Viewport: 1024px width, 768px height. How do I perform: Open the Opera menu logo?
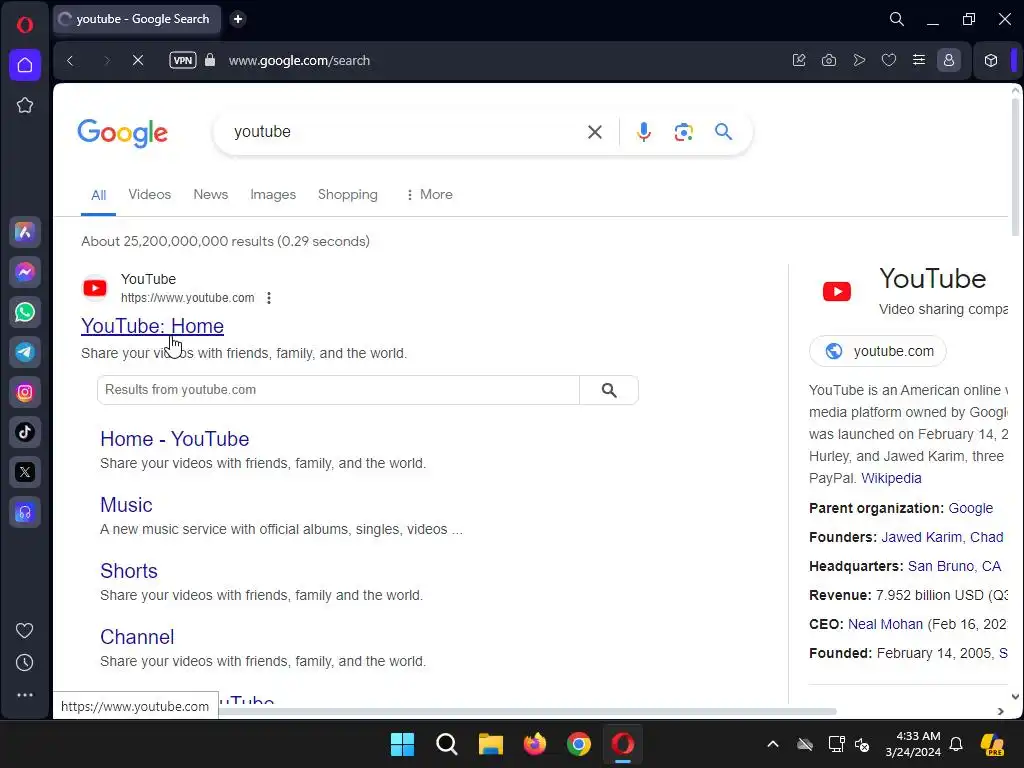coord(25,25)
